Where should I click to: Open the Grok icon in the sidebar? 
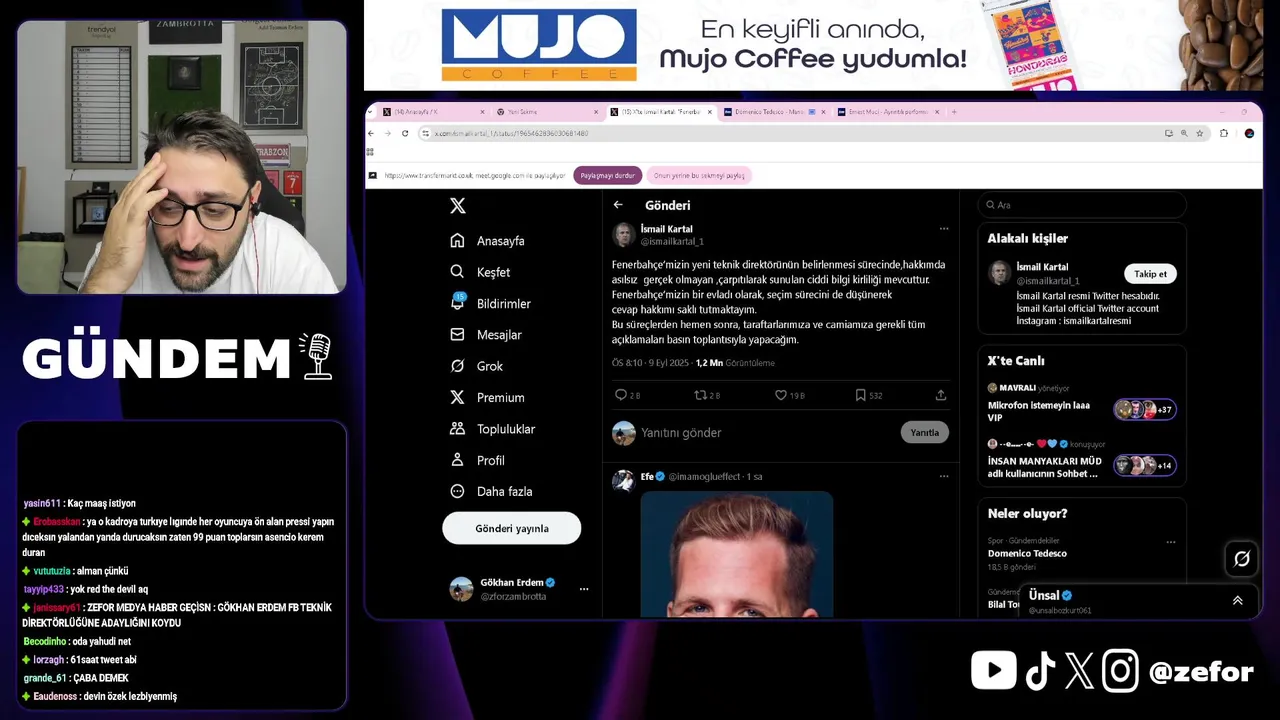click(457, 366)
